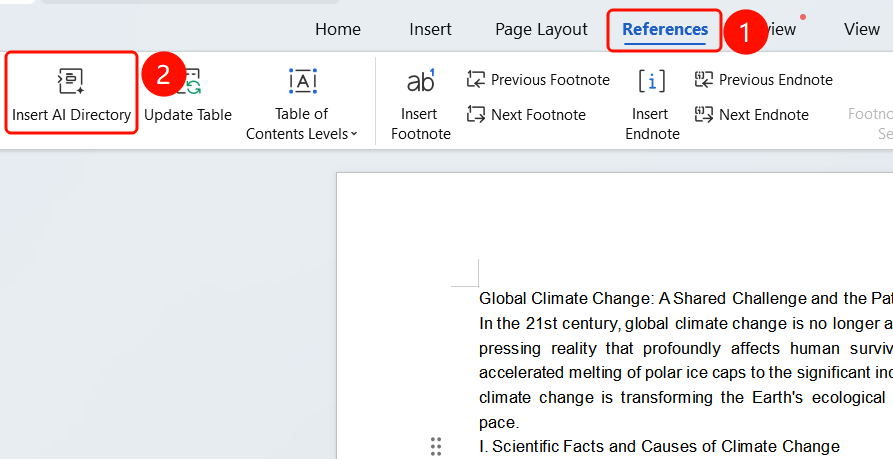Click the word 'pace.' in the document
The image size is (893, 459).
click(499, 423)
